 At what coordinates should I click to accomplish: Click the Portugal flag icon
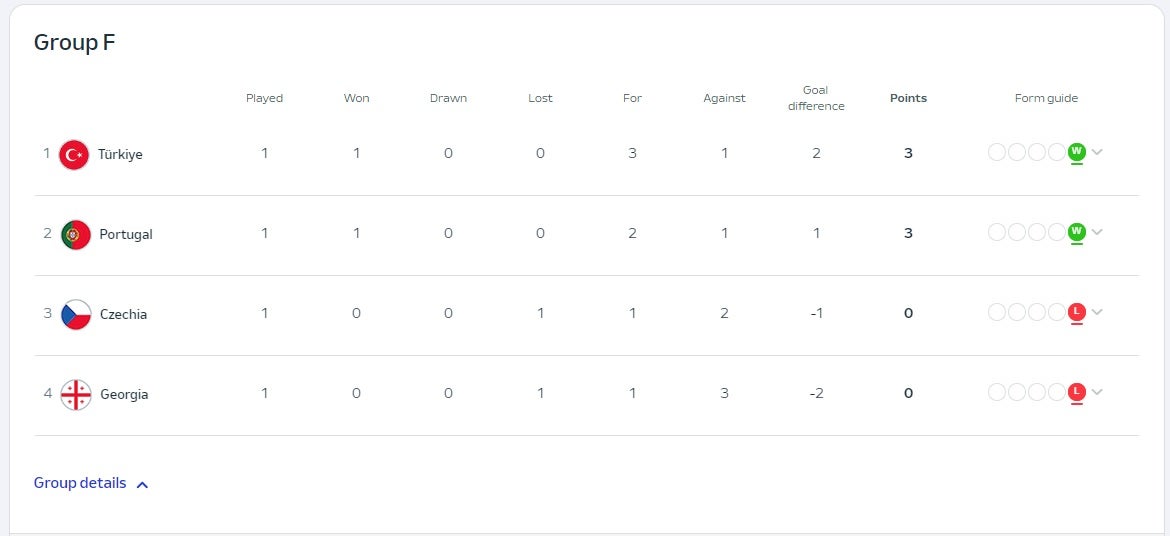[x=75, y=234]
